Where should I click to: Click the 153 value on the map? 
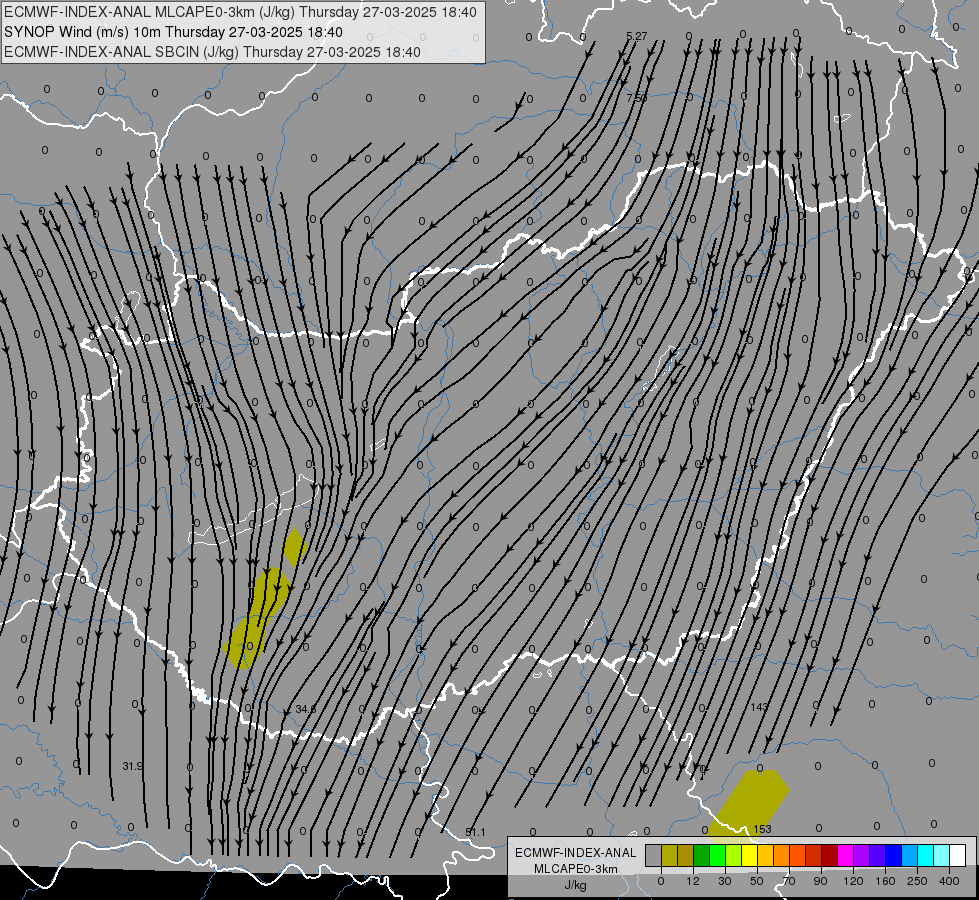(x=762, y=829)
